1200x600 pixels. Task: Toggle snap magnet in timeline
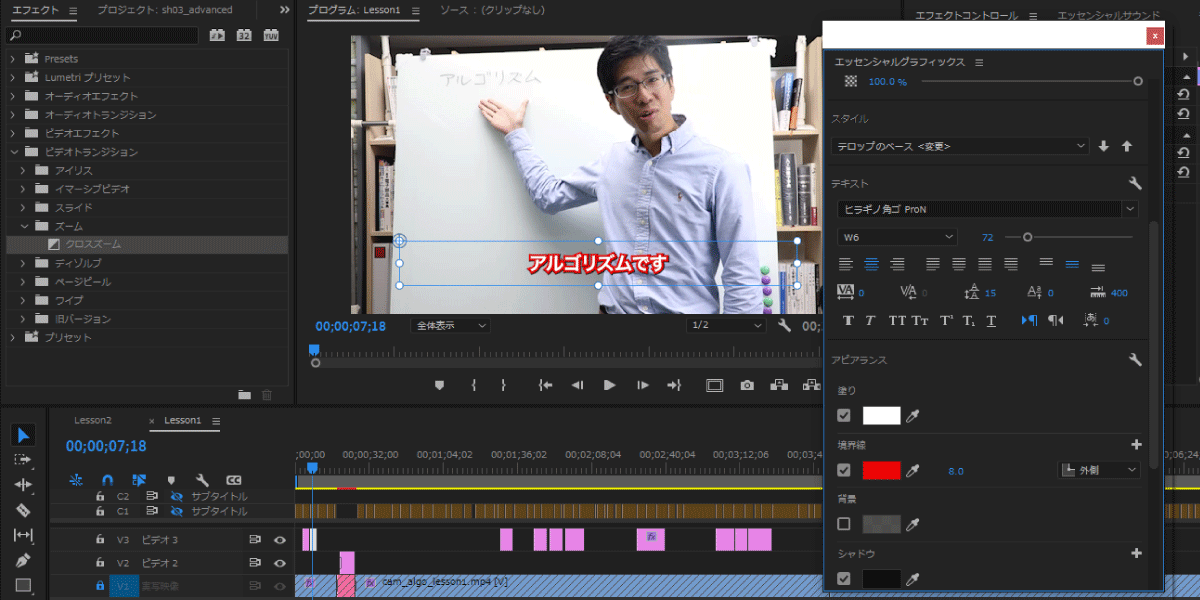click(x=108, y=480)
